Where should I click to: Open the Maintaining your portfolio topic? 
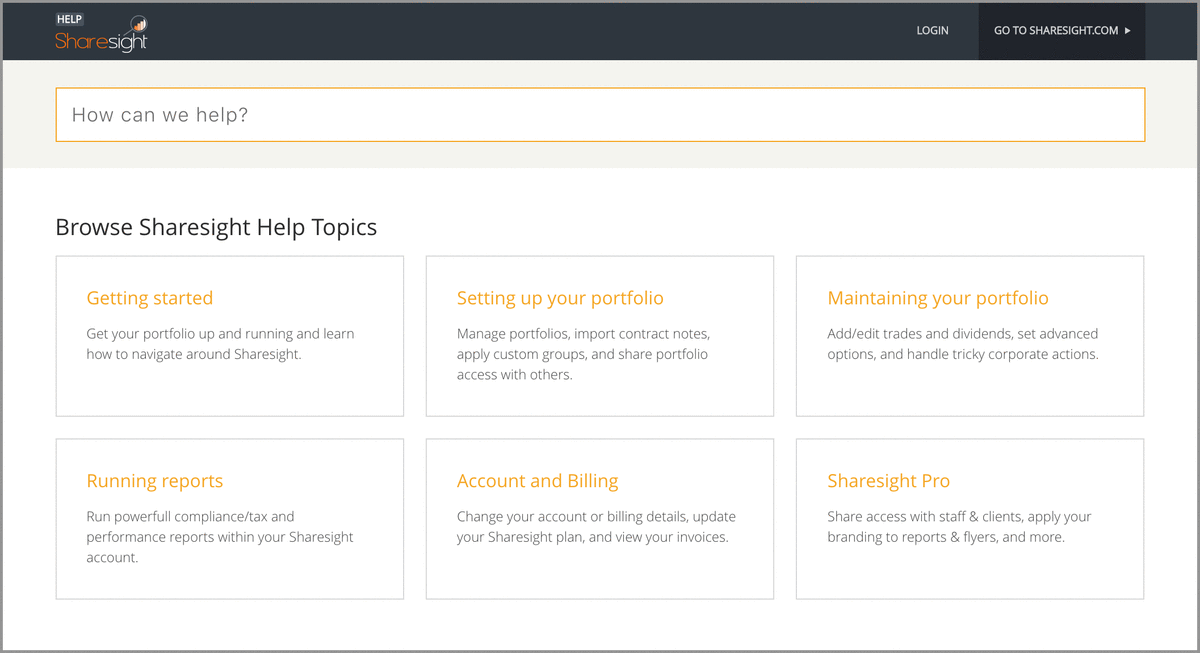point(937,298)
